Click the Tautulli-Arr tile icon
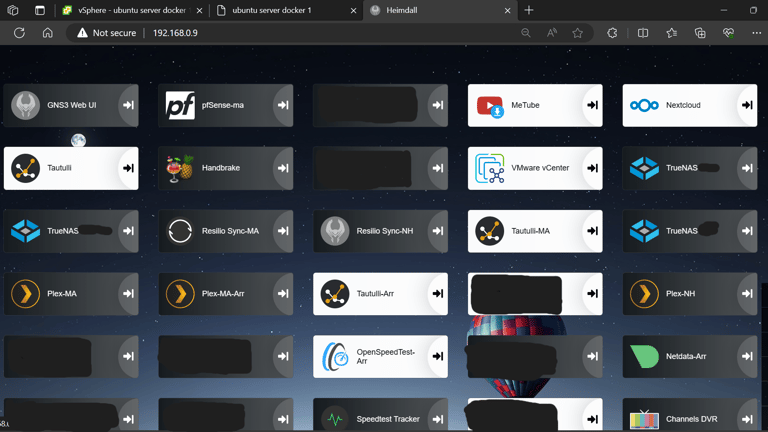Viewport: 768px width, 432px height. tap(335, 293)
